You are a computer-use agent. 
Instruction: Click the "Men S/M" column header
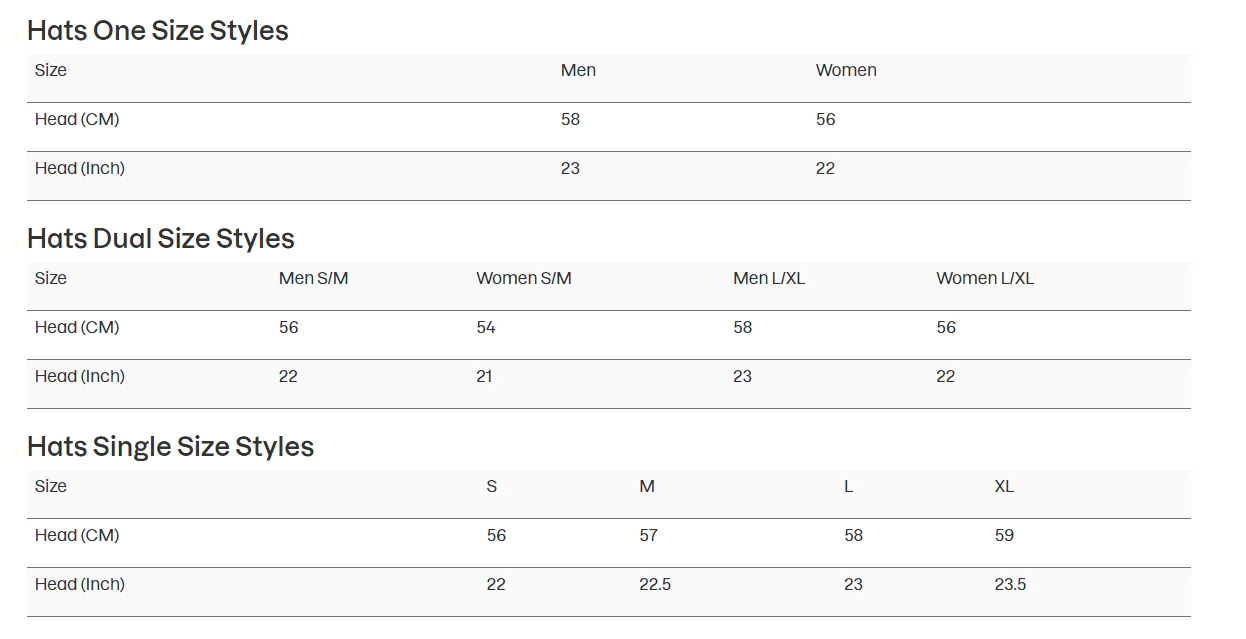point(313,278)
